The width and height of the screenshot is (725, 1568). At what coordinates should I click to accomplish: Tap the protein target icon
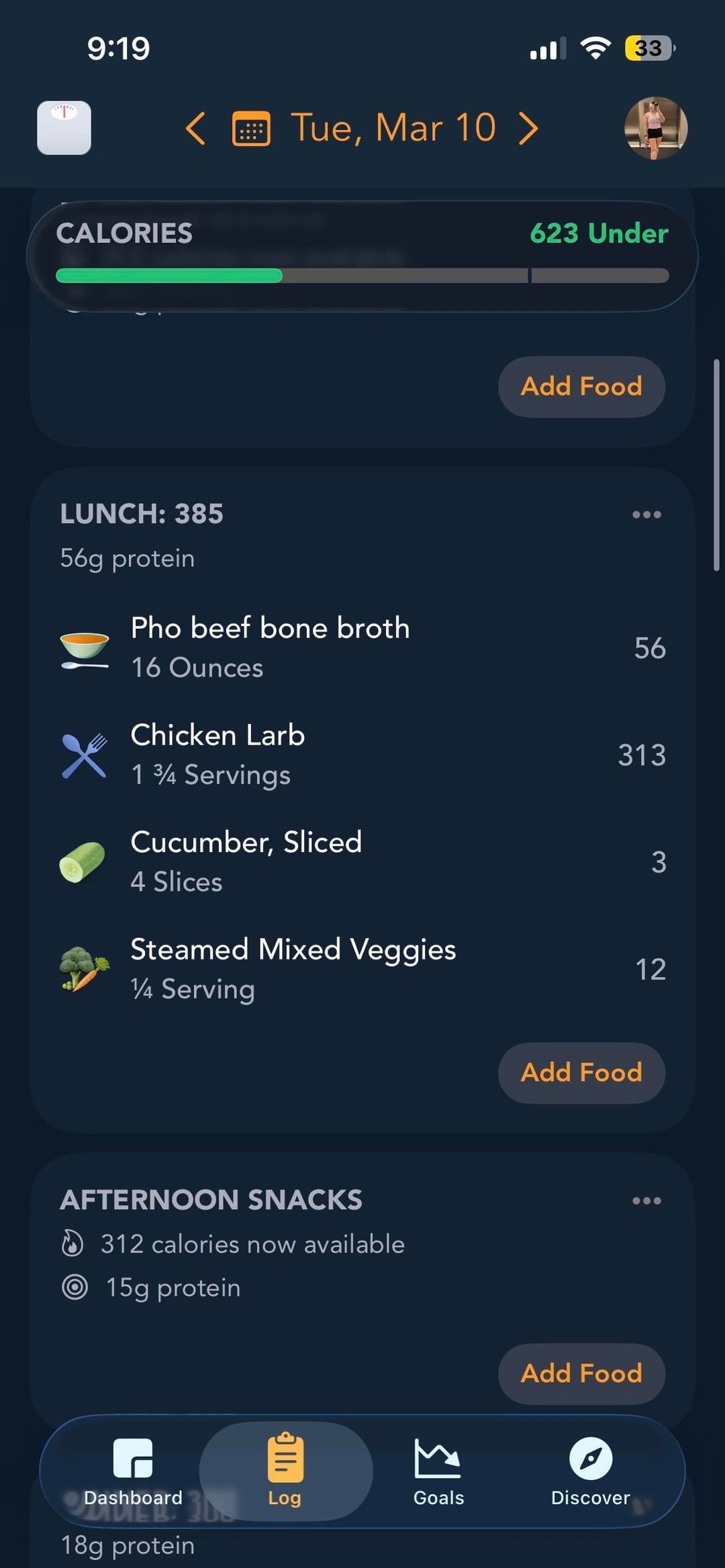point(75,1287)
